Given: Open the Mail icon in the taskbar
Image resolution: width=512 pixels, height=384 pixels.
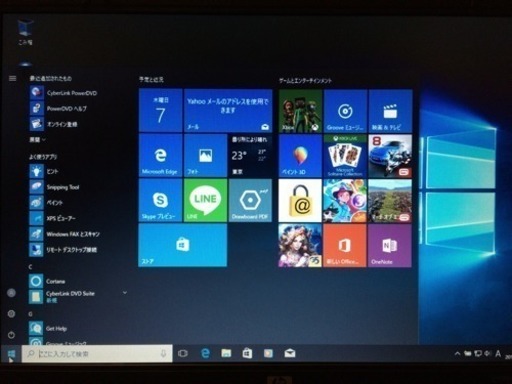Looking at the screenshot, I should 289,353.
